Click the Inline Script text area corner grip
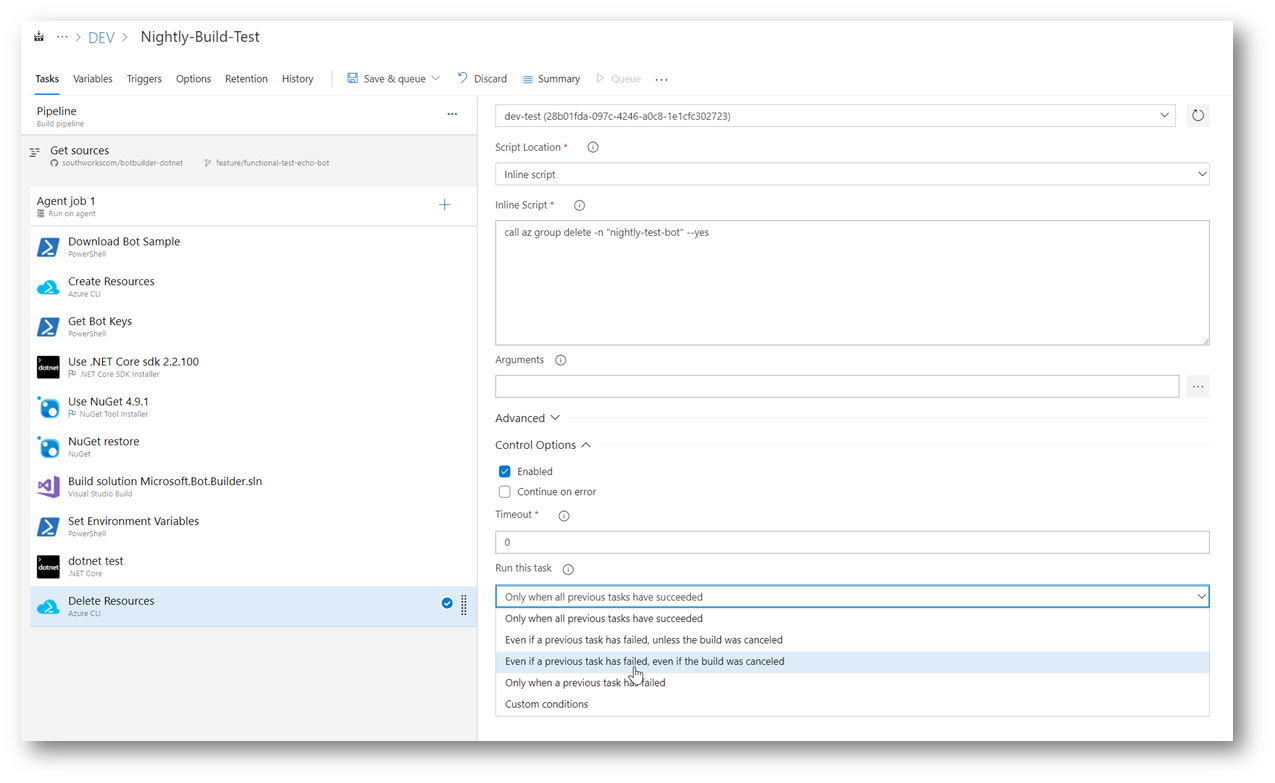 coord(1204,340)
